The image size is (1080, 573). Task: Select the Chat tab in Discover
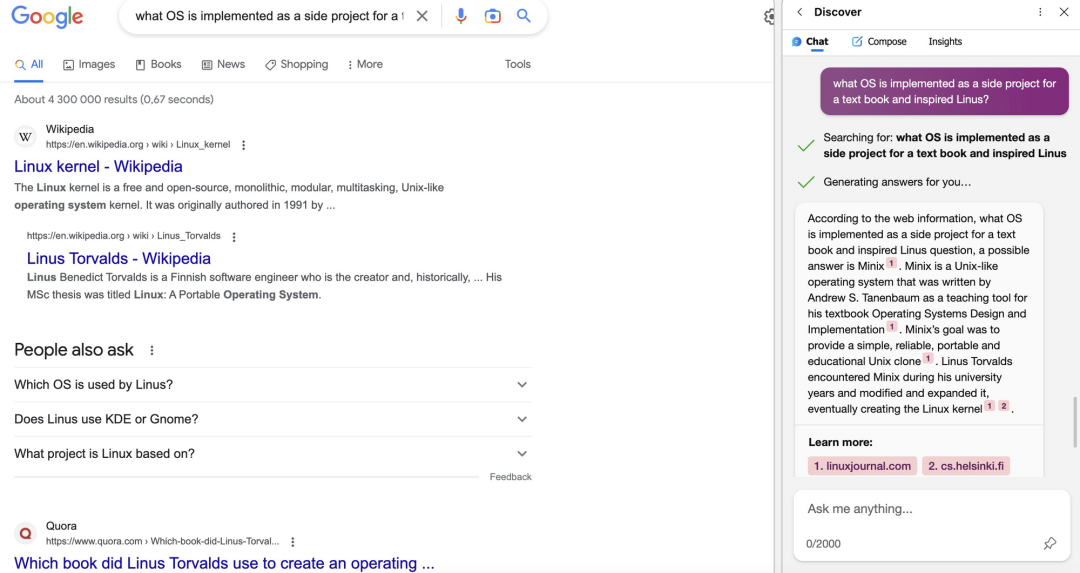click(x=810, y=41)
